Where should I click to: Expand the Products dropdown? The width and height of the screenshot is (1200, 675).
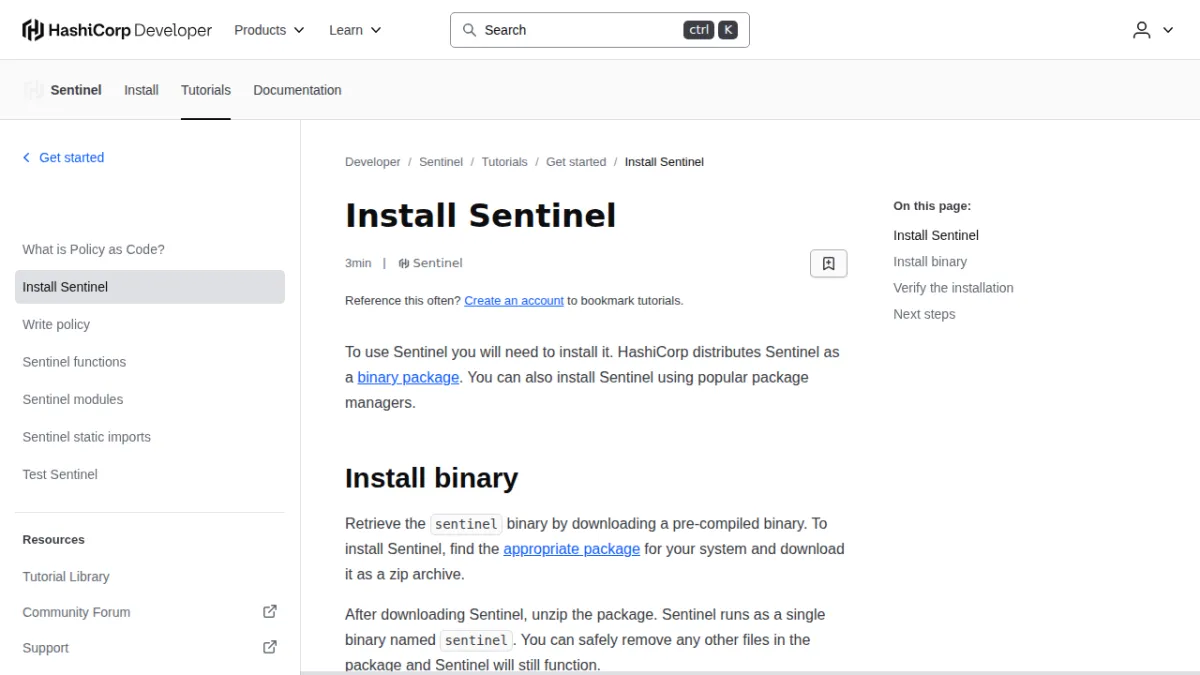tap(269, 30)
